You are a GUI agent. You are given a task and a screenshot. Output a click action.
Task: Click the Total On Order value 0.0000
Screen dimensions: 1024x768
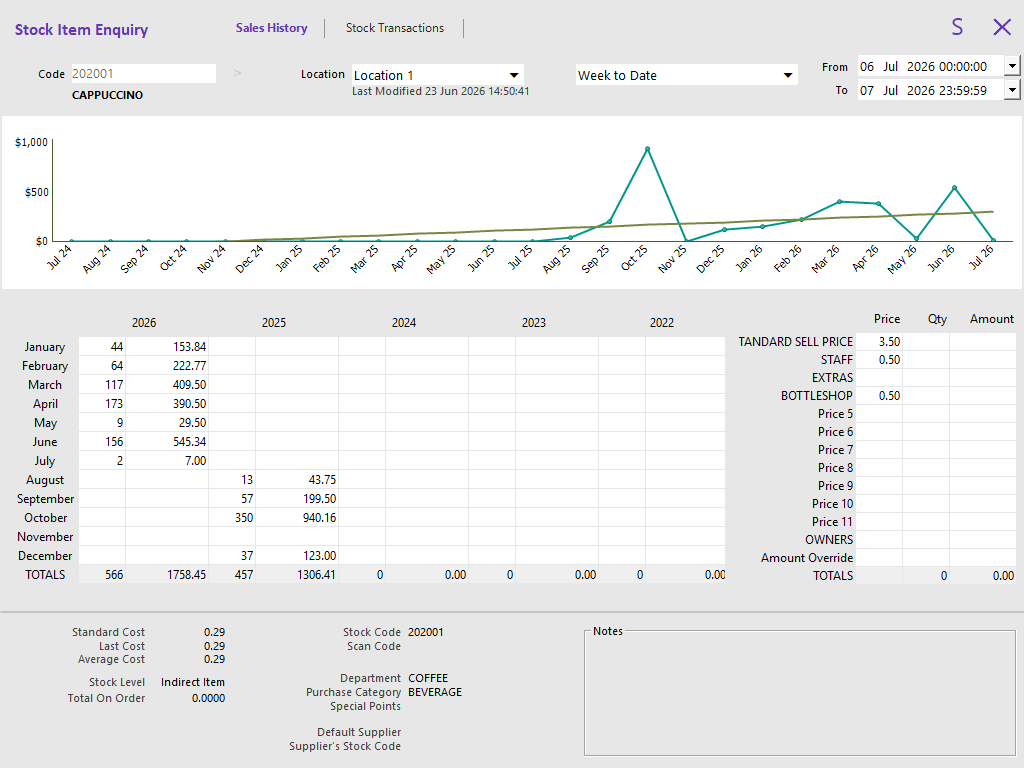pyautogui.click(x=208, y=698)
